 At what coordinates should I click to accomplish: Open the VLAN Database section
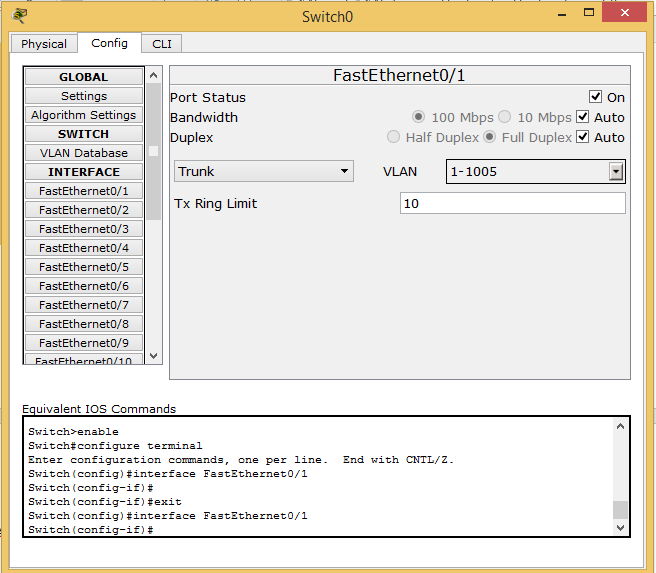[x=84, y=153]
